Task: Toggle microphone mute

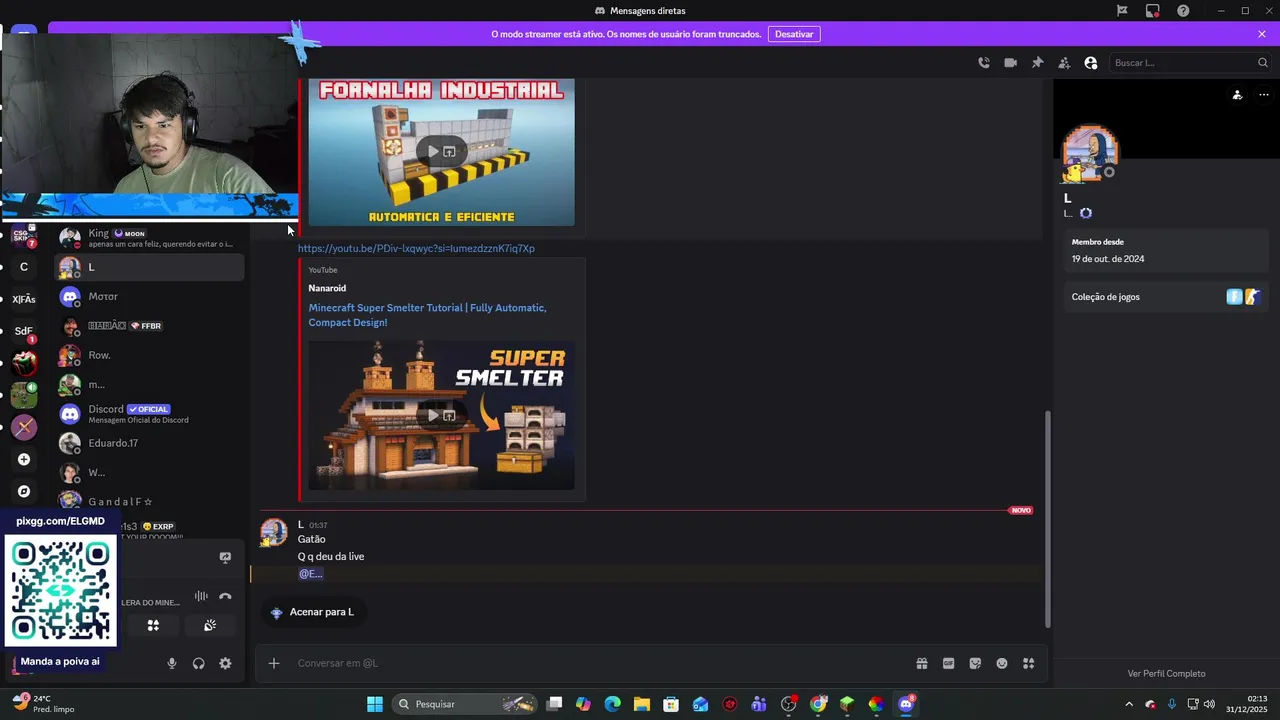Action: pos(172,663)
